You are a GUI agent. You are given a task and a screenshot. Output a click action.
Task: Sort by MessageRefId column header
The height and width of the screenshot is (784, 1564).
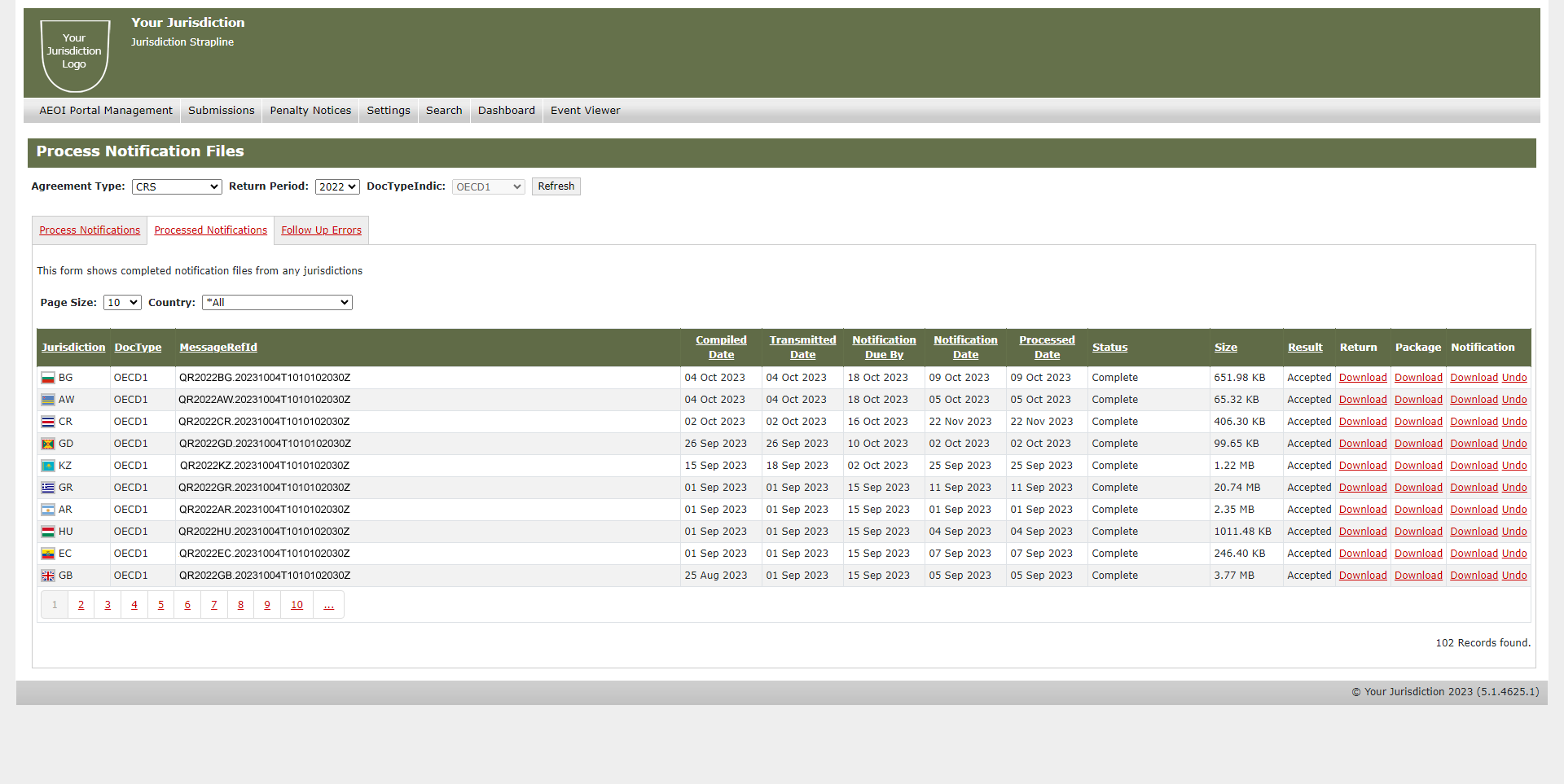click(x=218, y=348)
